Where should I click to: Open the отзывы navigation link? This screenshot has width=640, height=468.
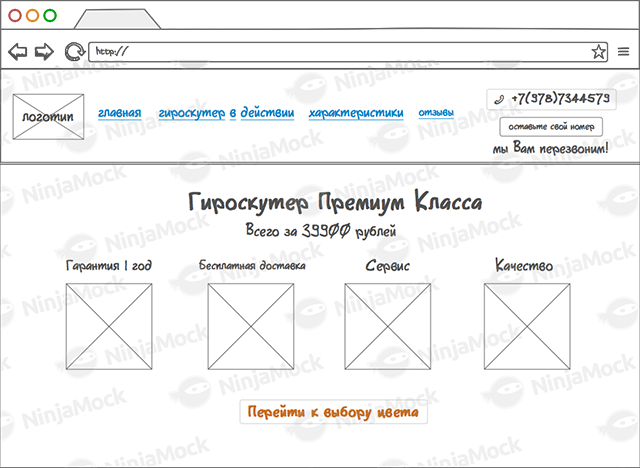(436, 112)
